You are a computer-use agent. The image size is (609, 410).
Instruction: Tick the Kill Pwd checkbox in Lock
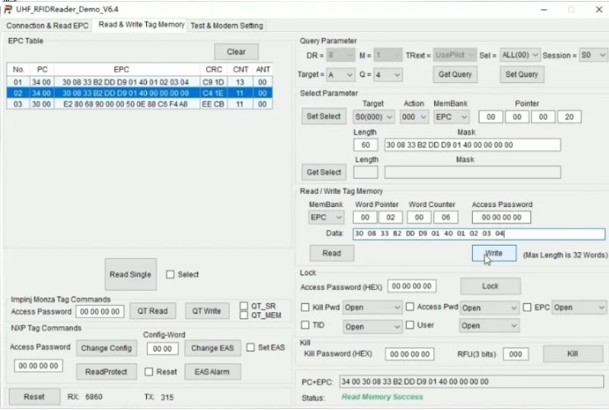coord(306,307)
